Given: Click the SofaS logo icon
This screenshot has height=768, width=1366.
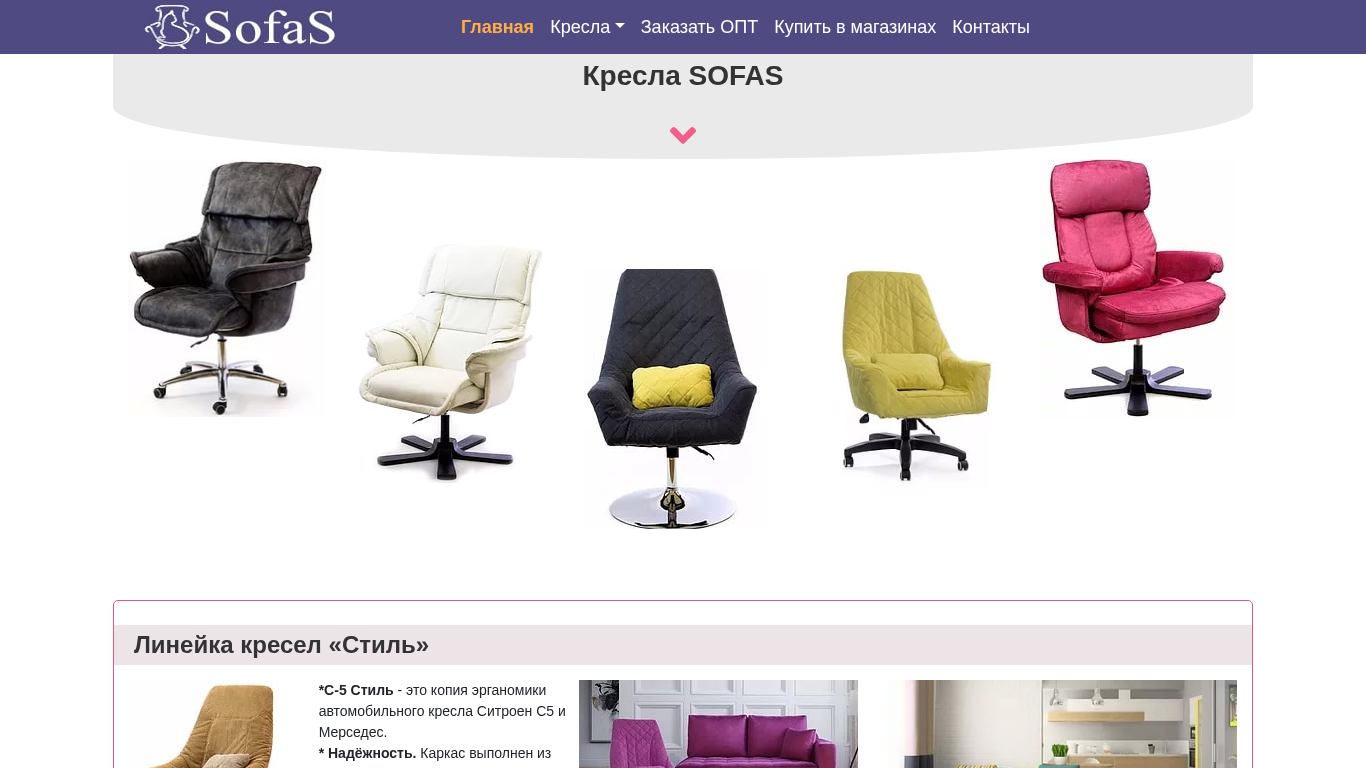Looking at the screenshot, I should [x=172, y=27].
